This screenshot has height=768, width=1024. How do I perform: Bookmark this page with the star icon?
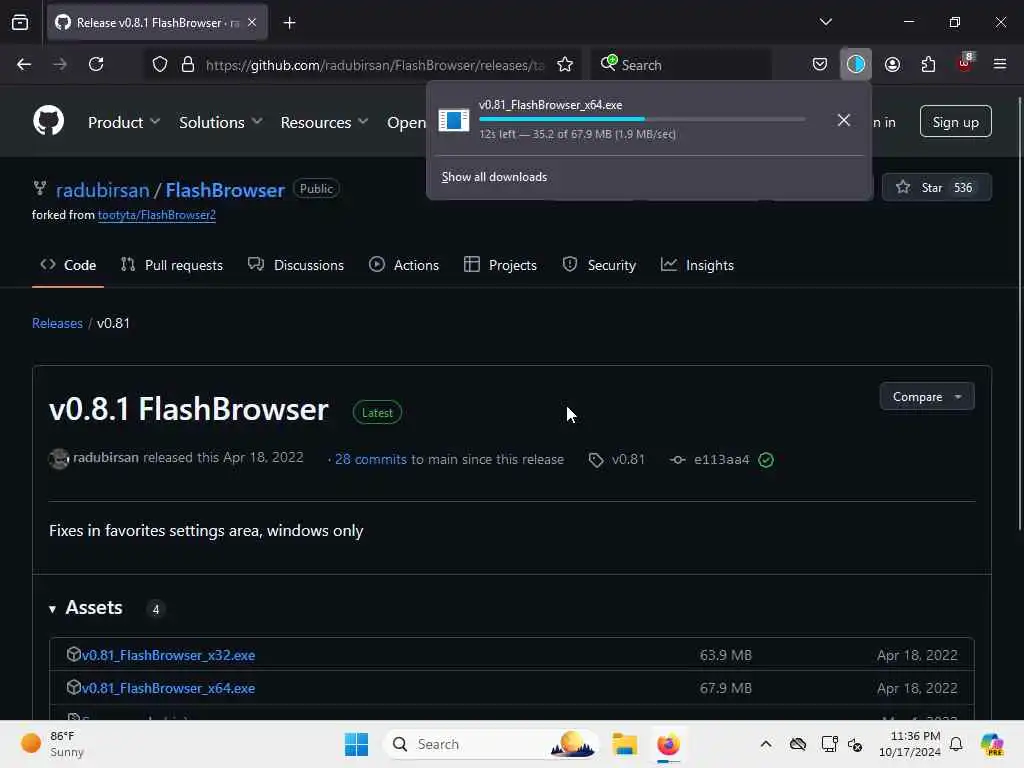click(565, 65)
